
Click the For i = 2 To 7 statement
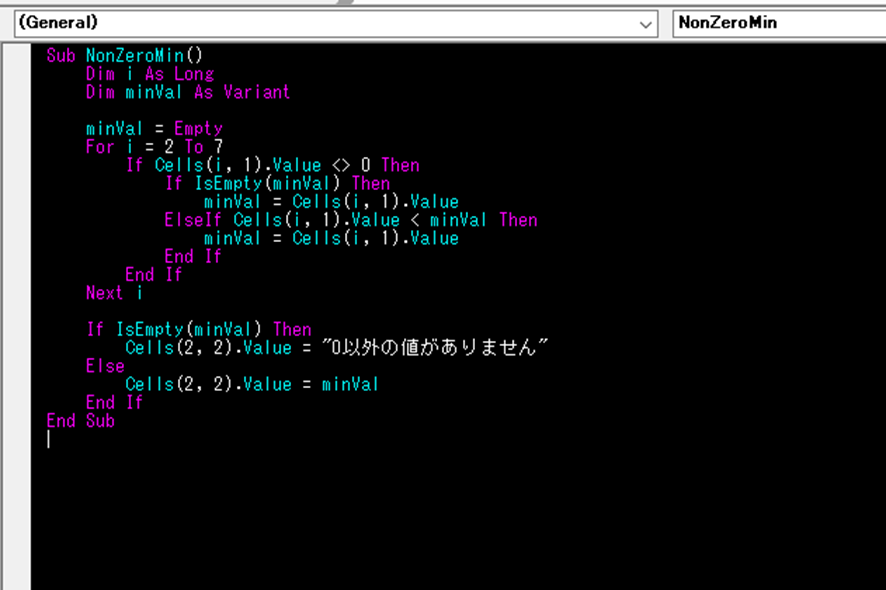[x=154, y=147]
